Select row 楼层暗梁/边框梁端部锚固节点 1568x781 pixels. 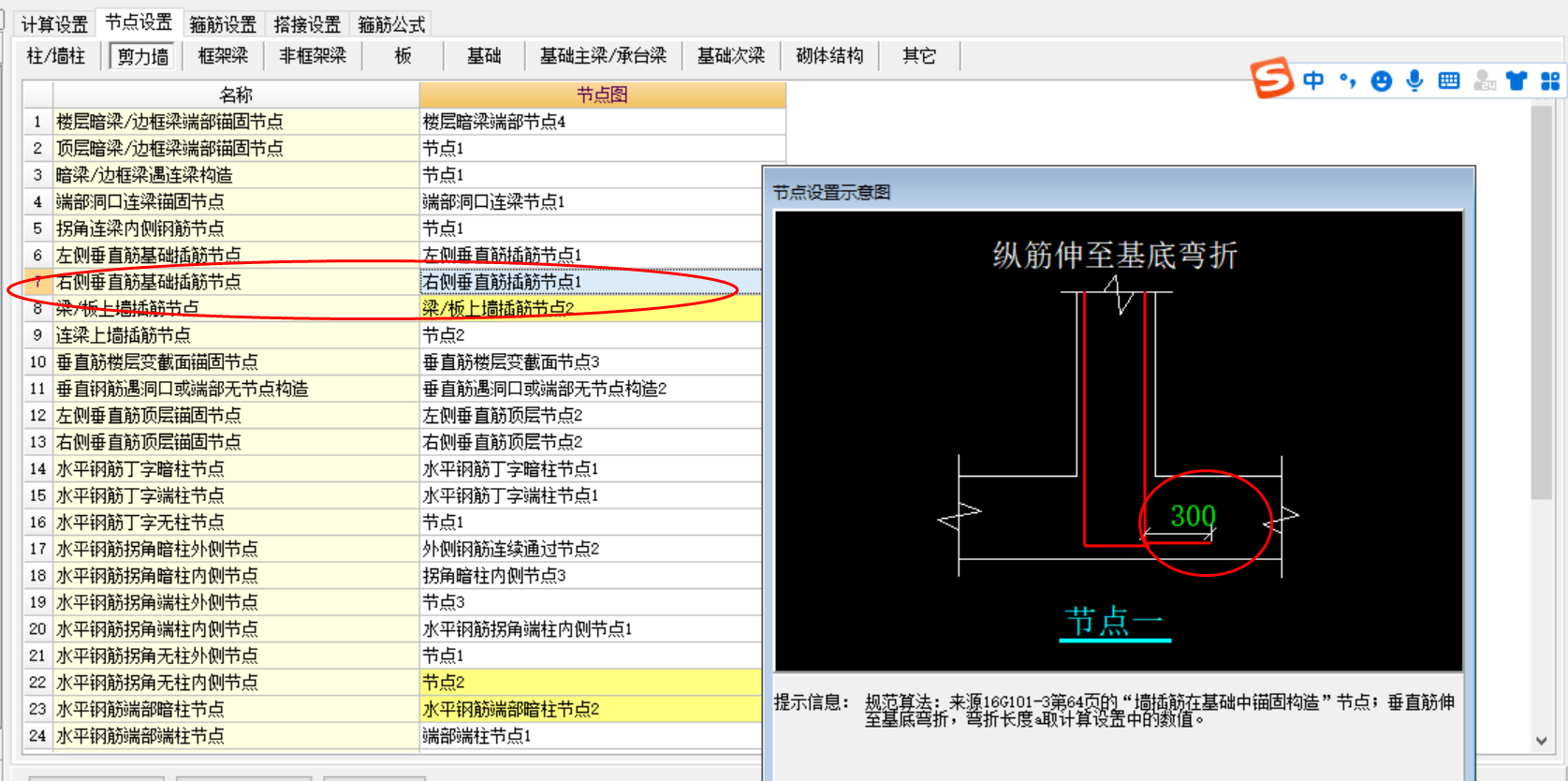tap(236, 122)
